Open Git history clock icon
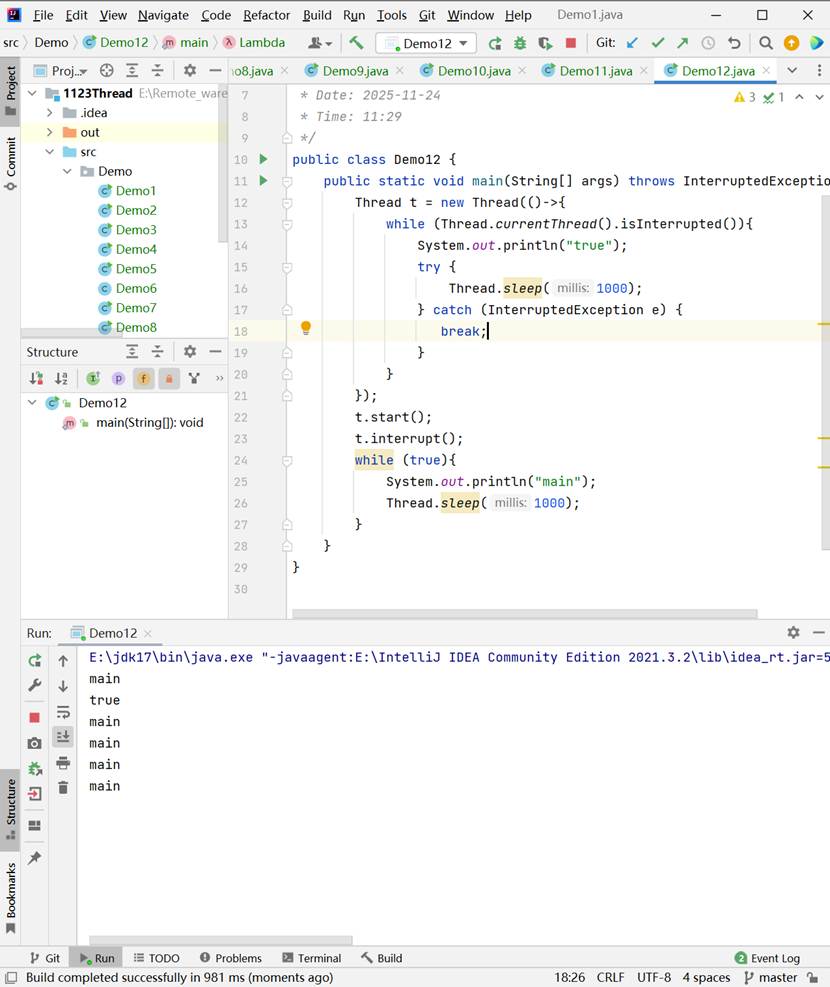This screenshot has width=830, height=987. coord(708,43)
